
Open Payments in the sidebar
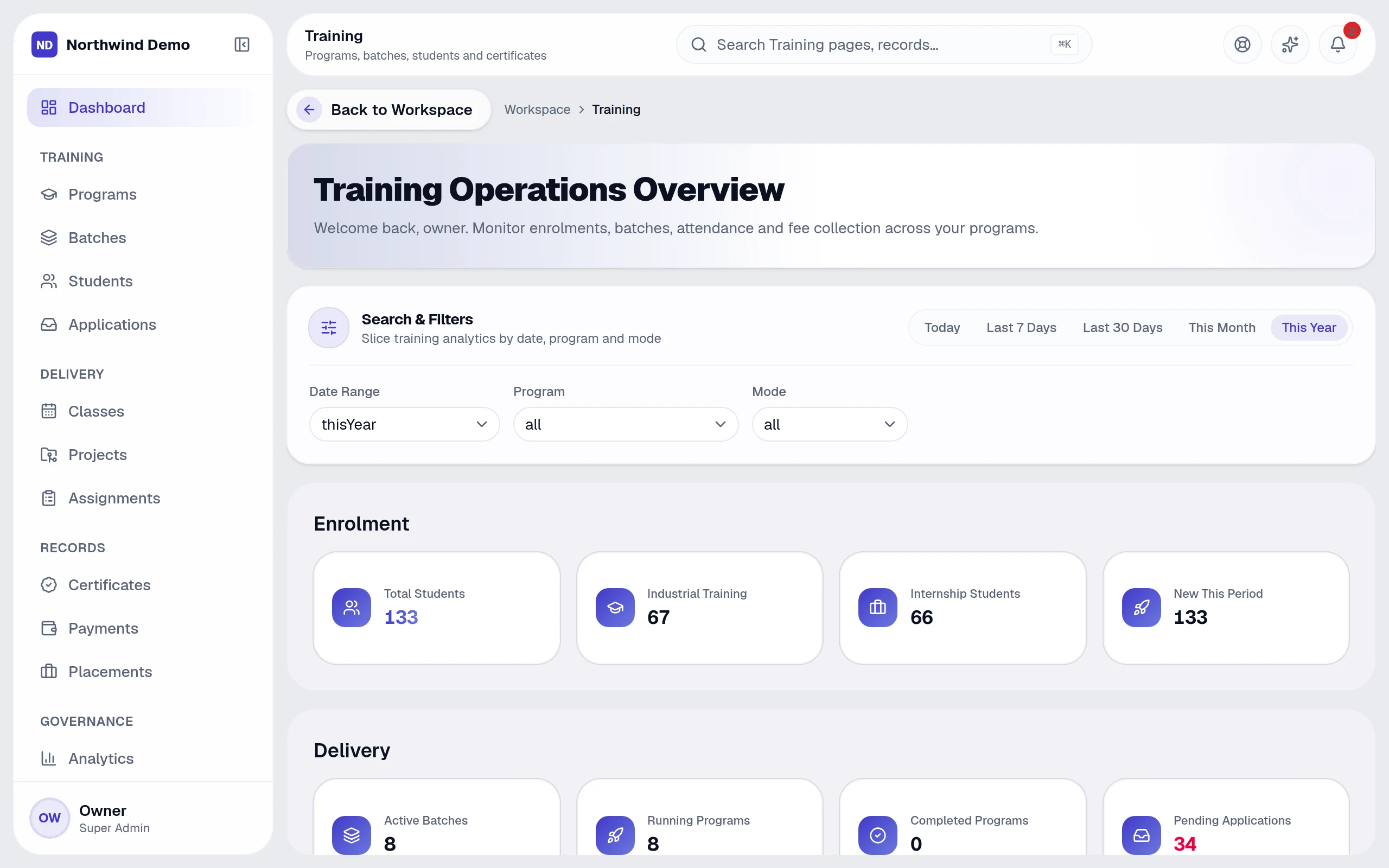(143, 628)
